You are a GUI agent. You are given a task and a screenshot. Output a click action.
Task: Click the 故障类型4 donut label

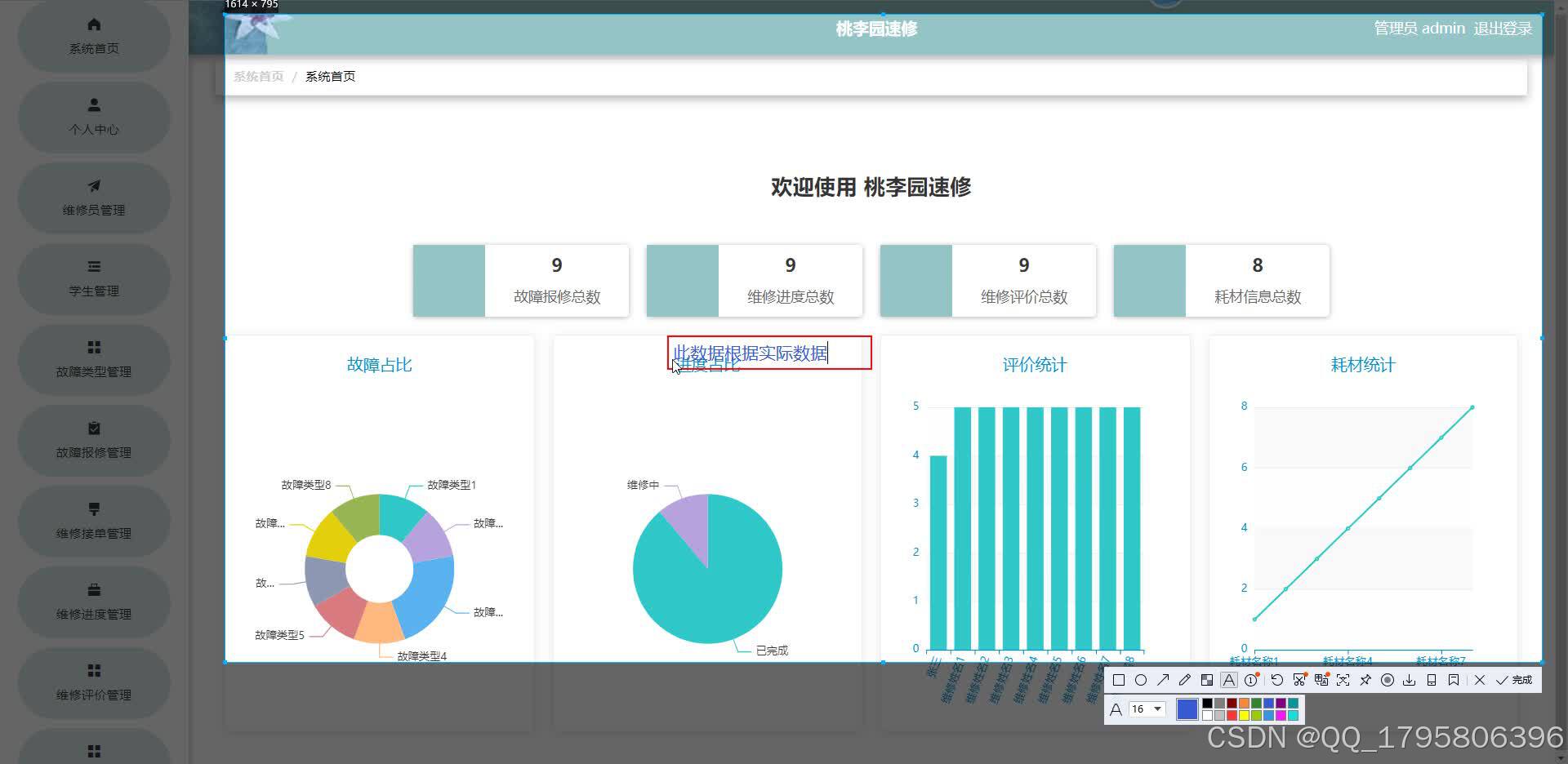[422, 656]
